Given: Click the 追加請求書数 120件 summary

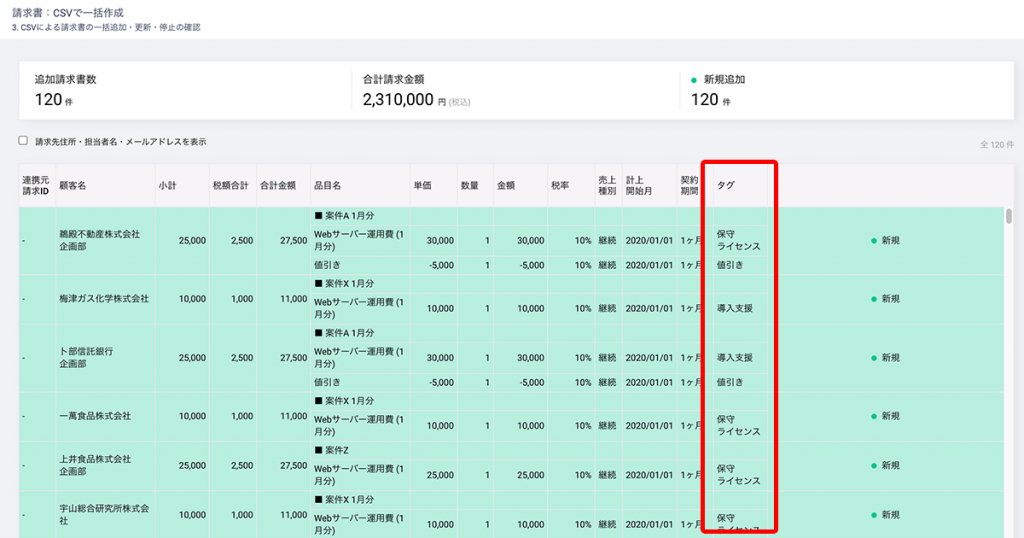Looking at the screenshot, I should click(65, 90).
